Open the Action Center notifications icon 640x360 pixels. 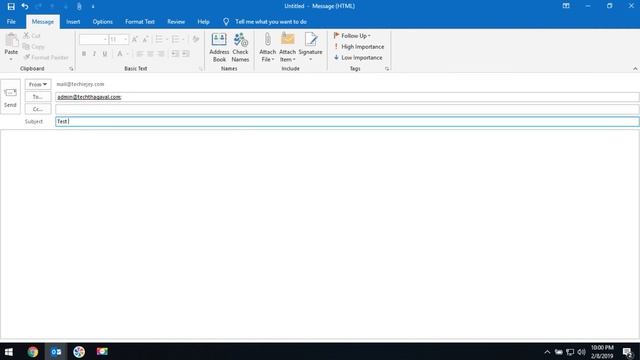pyautogui.click(x=628, y=352)
